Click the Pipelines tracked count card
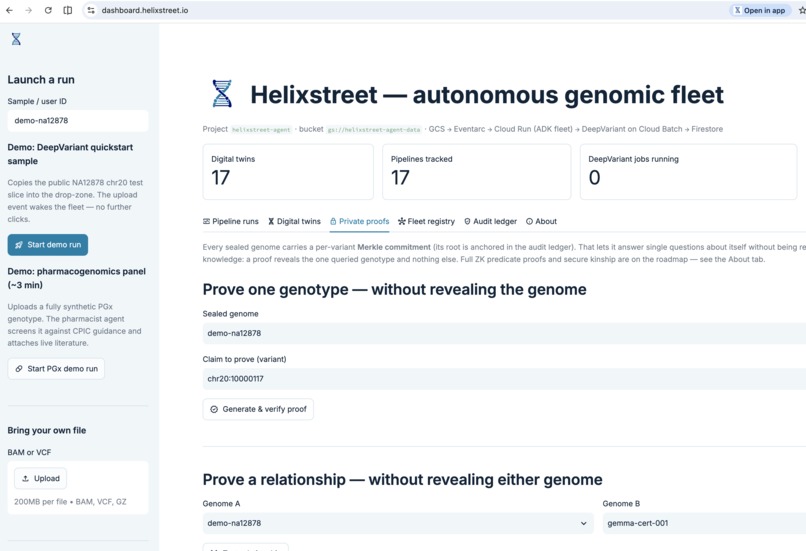Viewport: 806px width, 551px height. [x=477, y=172]
